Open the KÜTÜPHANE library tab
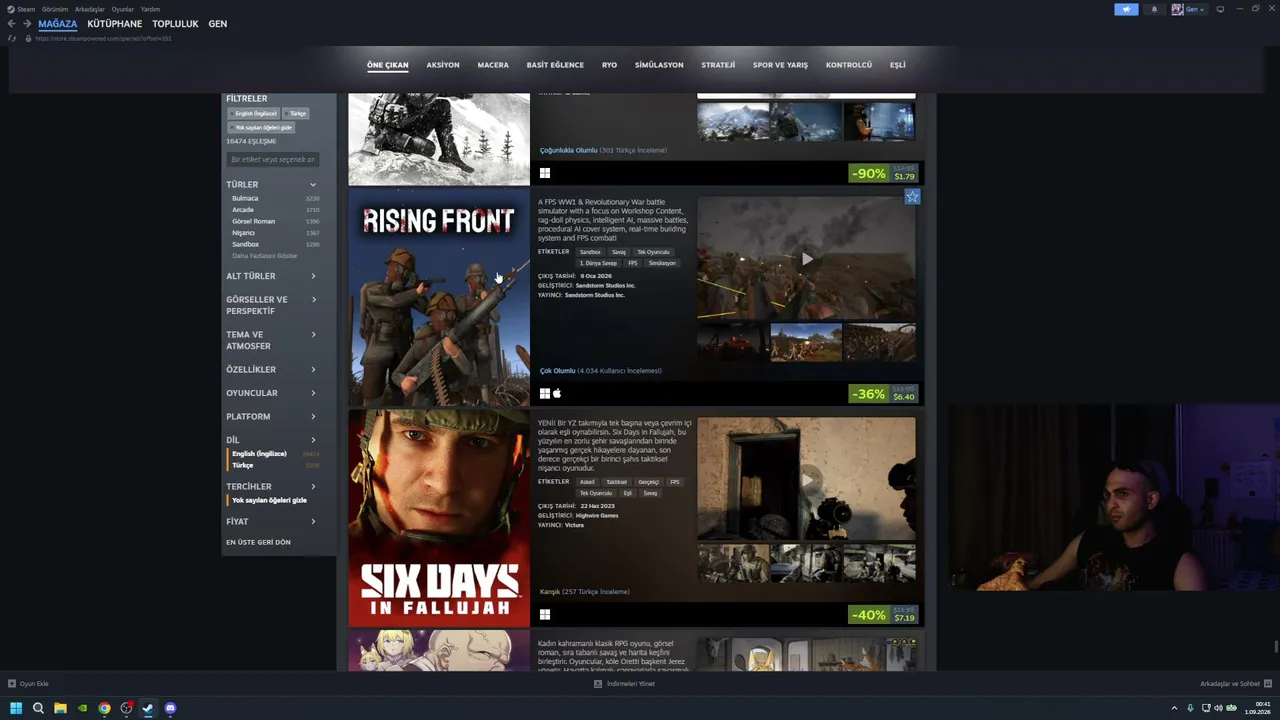Screen dimensions: 1280x720 [115, 24]
